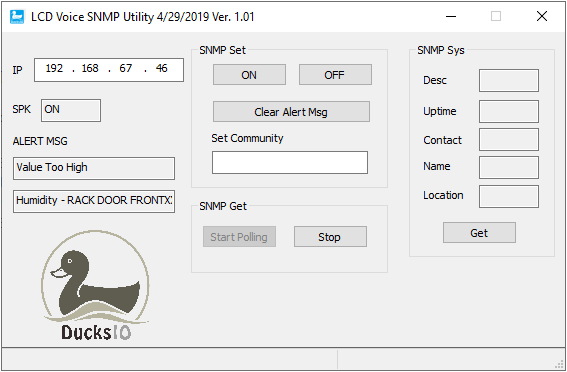
Task: Select the IP octet 168
Action: click(x=90, y=68)
